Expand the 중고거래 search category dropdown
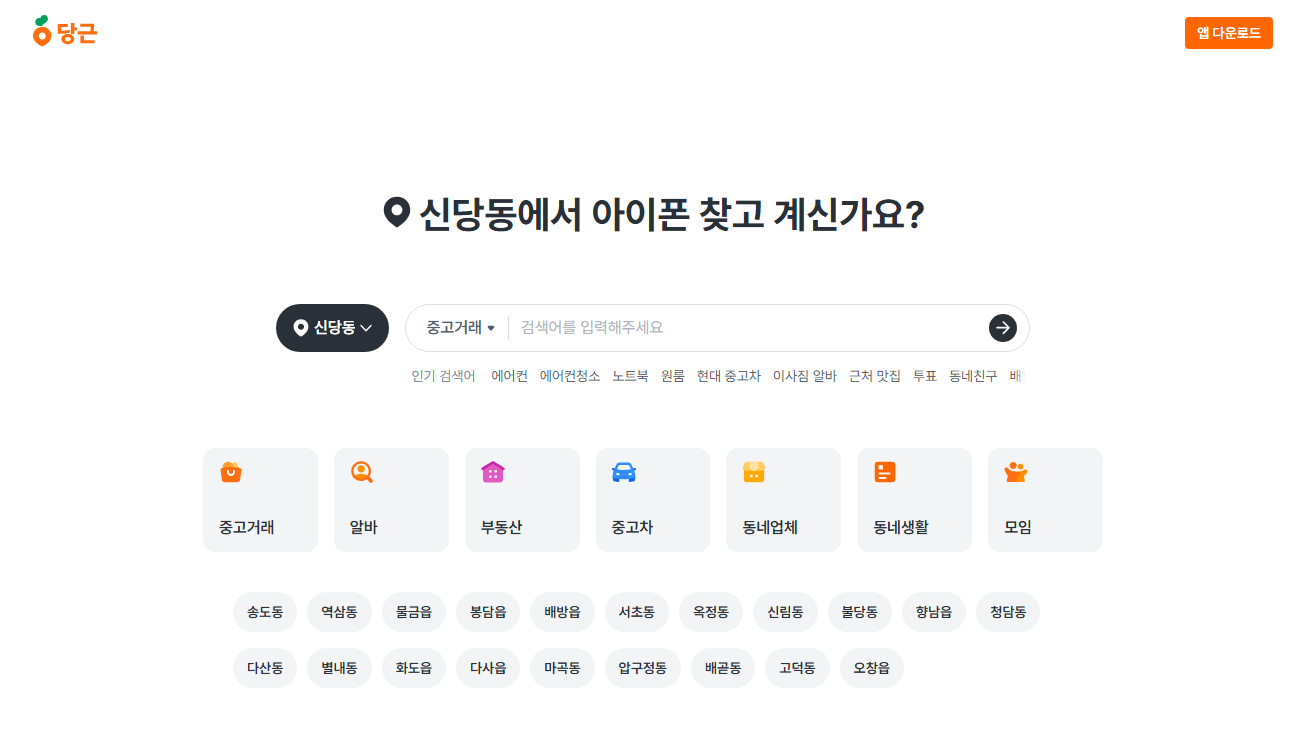1312x729 pixels. tap(460, 328)
